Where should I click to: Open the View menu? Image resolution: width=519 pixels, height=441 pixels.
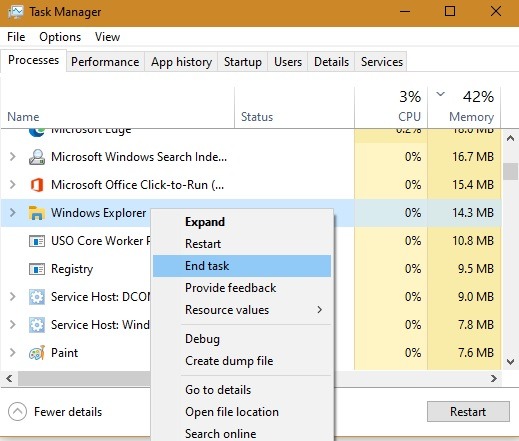(107, 37)
